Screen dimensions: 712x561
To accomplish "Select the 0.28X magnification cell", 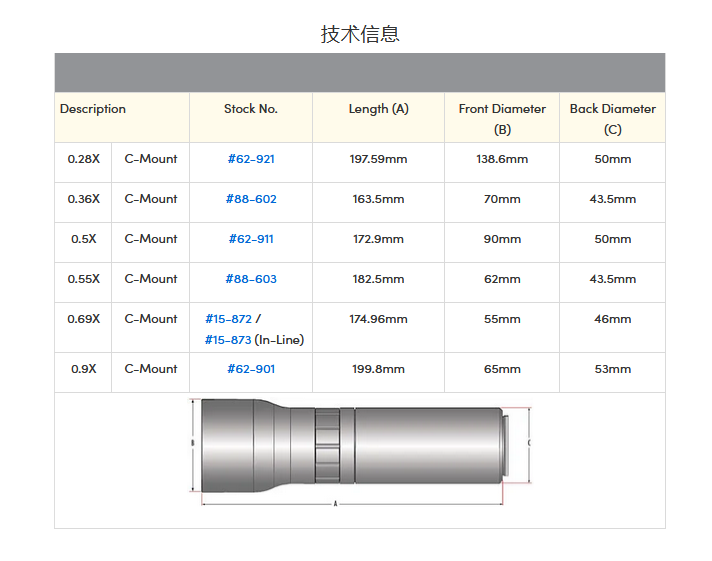I will [83, 159].
